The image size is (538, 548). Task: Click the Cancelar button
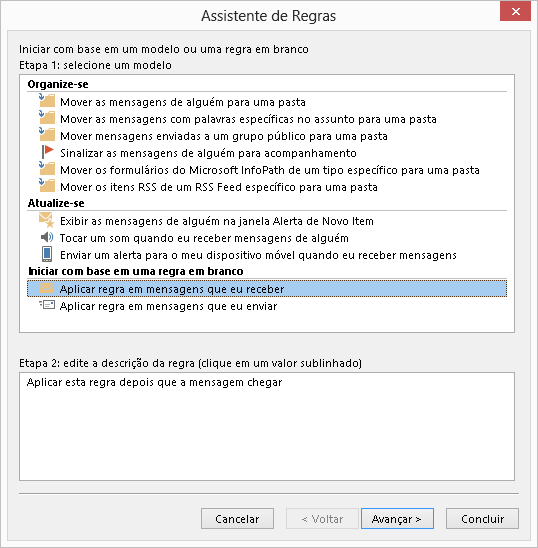(237, 519)
